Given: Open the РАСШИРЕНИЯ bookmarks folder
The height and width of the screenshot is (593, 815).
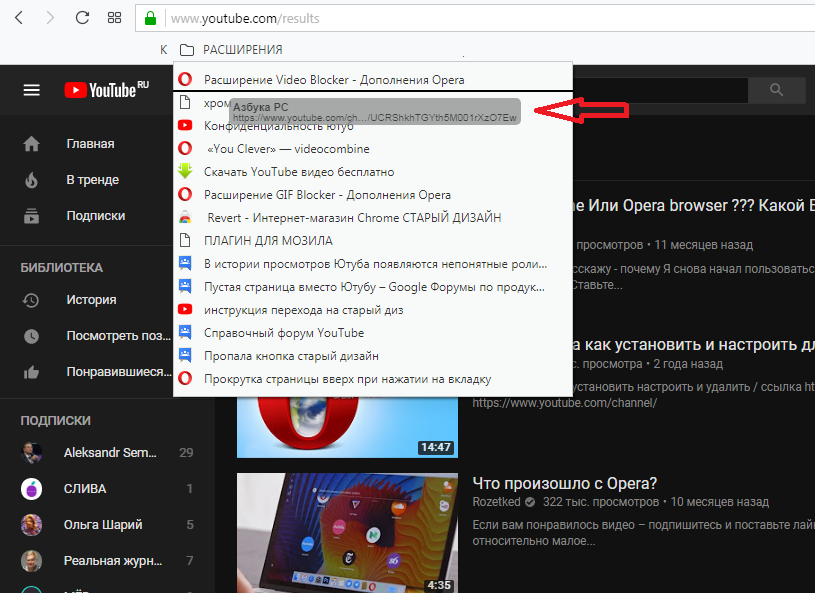Looking at the screenshot, I should click(231, 50).
